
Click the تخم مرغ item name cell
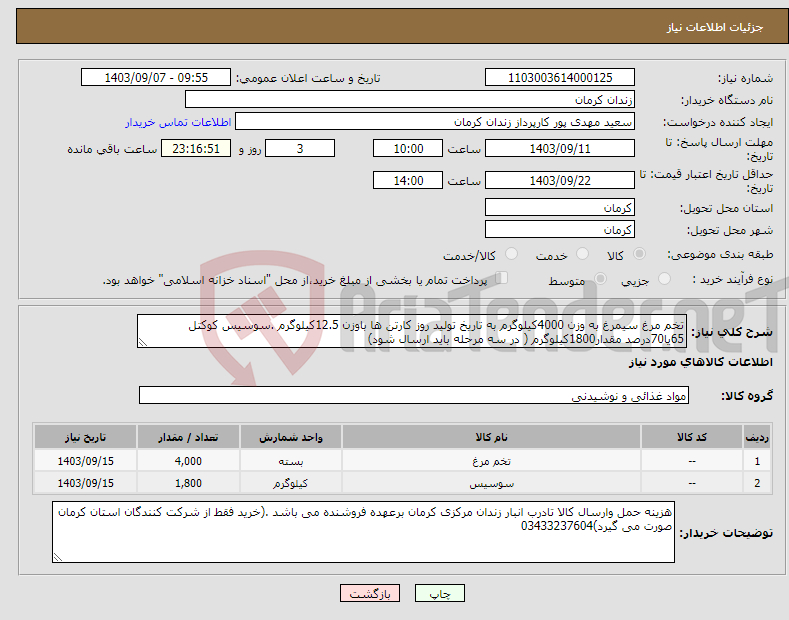tap(492, 461)
